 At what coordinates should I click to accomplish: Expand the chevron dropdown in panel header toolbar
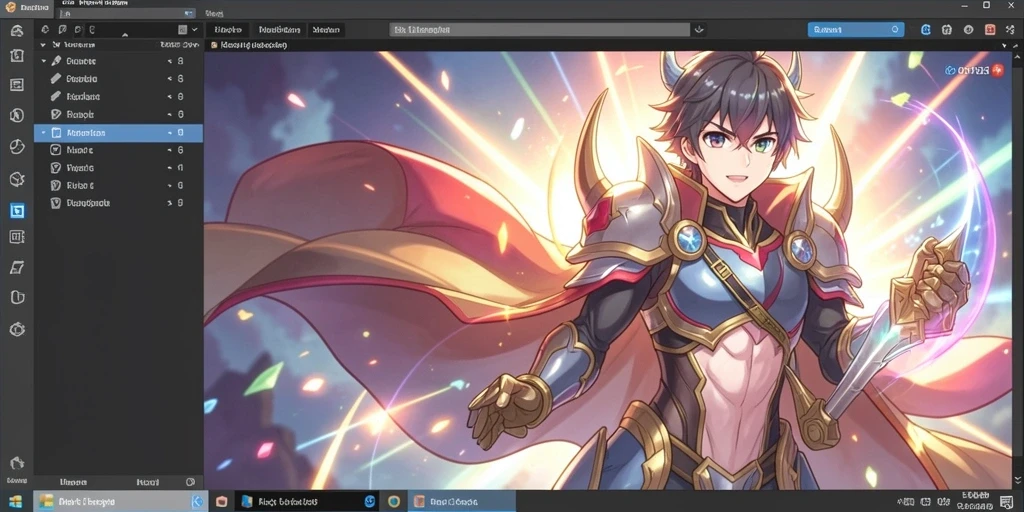tap(195, 29)
